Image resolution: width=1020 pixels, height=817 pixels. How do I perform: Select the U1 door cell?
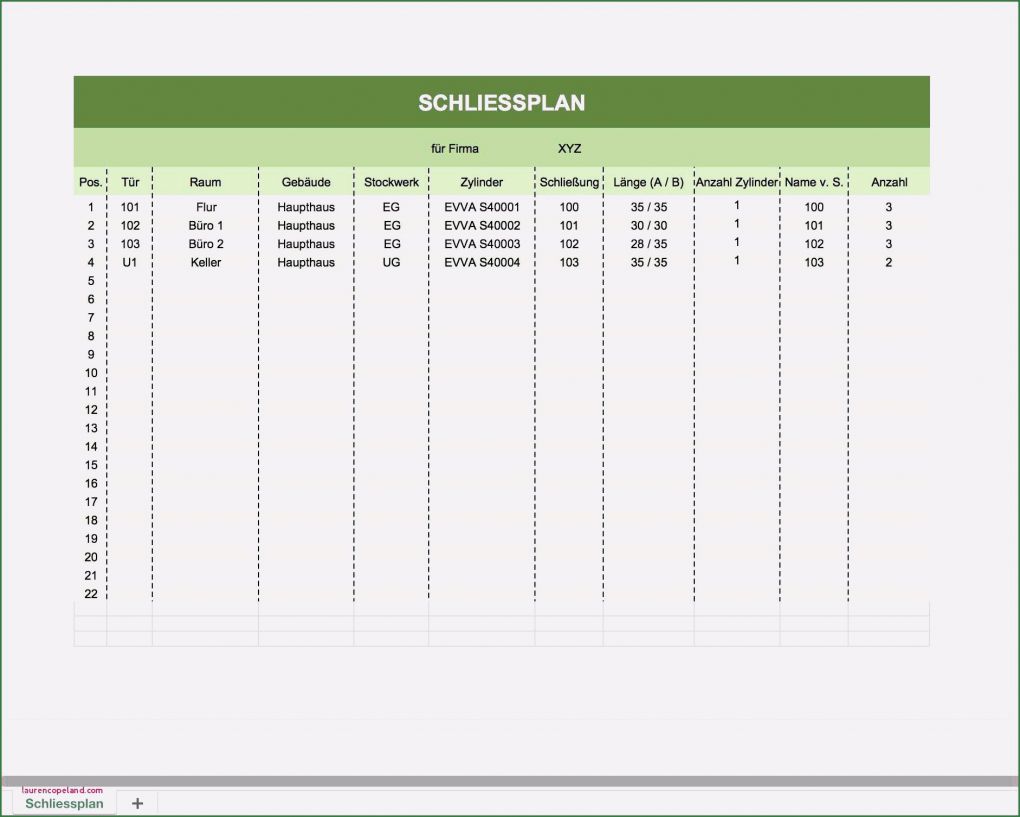[x=129, y=262]
